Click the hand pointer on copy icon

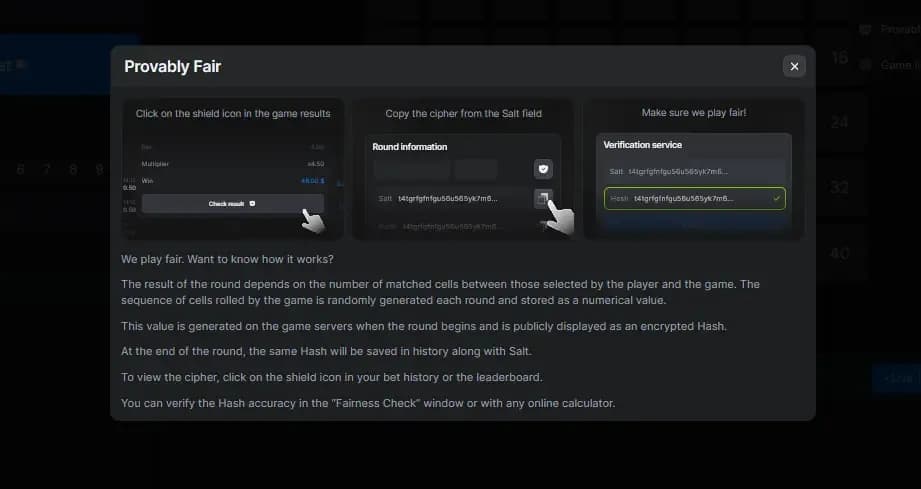pyautogui.click(x=560, y=219)
